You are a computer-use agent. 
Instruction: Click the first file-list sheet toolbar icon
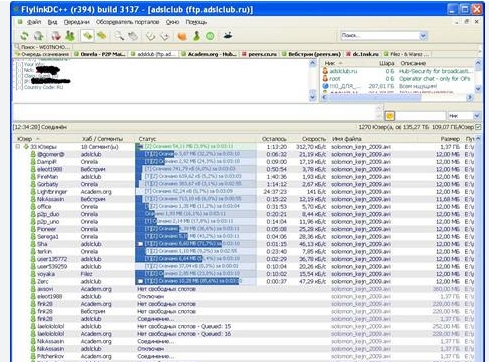tap(151, 36)
